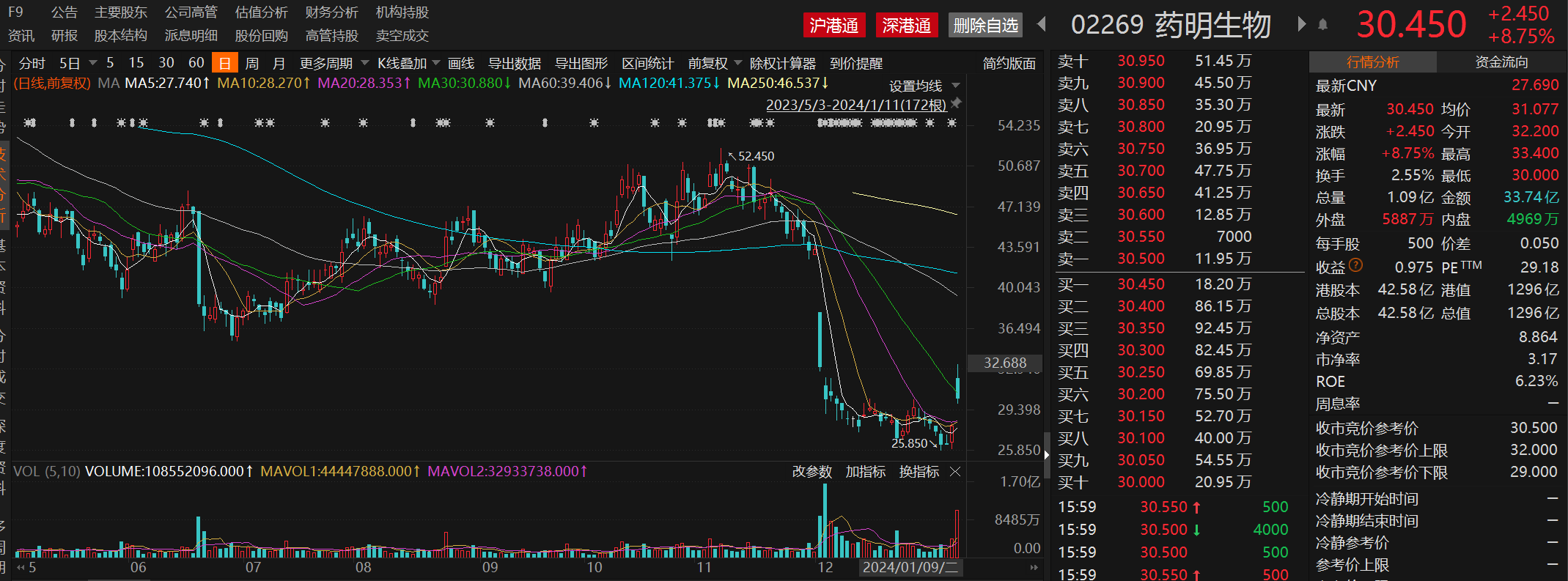Click the fast-forward arrows on timeline
1568x581 pixels.
tap(1034, 567)
